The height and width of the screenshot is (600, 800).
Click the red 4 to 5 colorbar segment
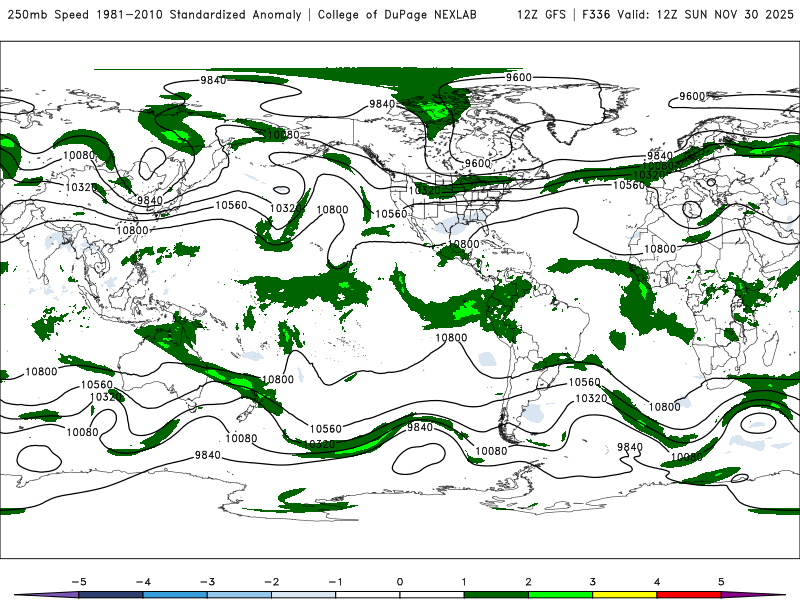click(689, 595)
